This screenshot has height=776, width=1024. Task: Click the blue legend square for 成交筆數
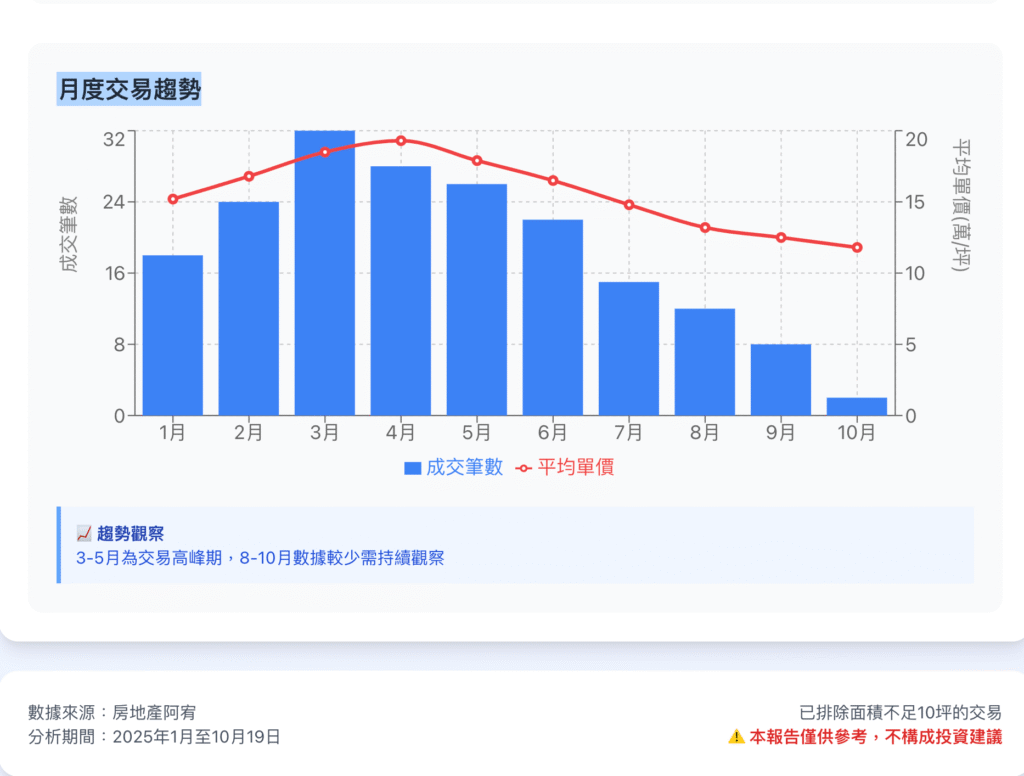pos(415,466)
